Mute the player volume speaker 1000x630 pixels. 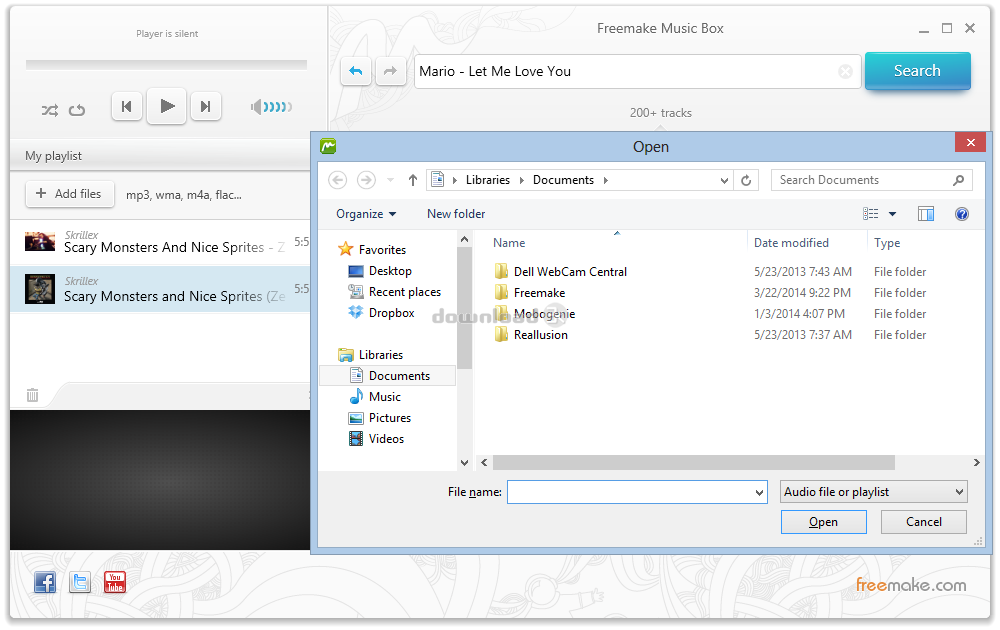point(257,107)
